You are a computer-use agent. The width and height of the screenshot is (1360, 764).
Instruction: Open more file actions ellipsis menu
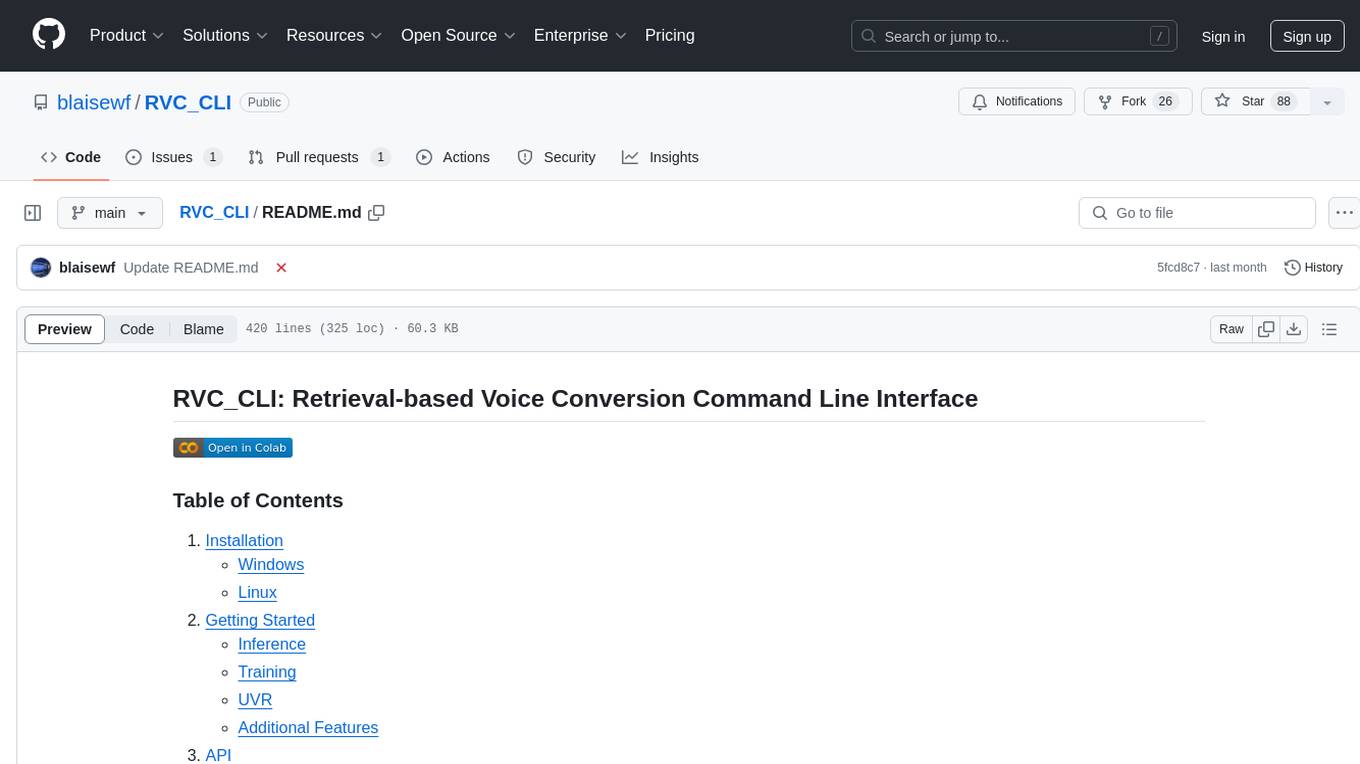tap(1344, 213)
